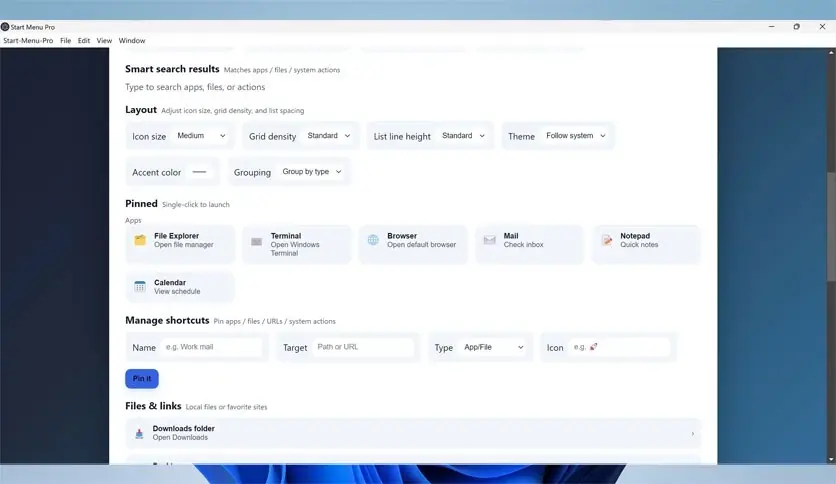Open the File menu
The width and height of the screenshot is (836, 484).
point(65,41)
